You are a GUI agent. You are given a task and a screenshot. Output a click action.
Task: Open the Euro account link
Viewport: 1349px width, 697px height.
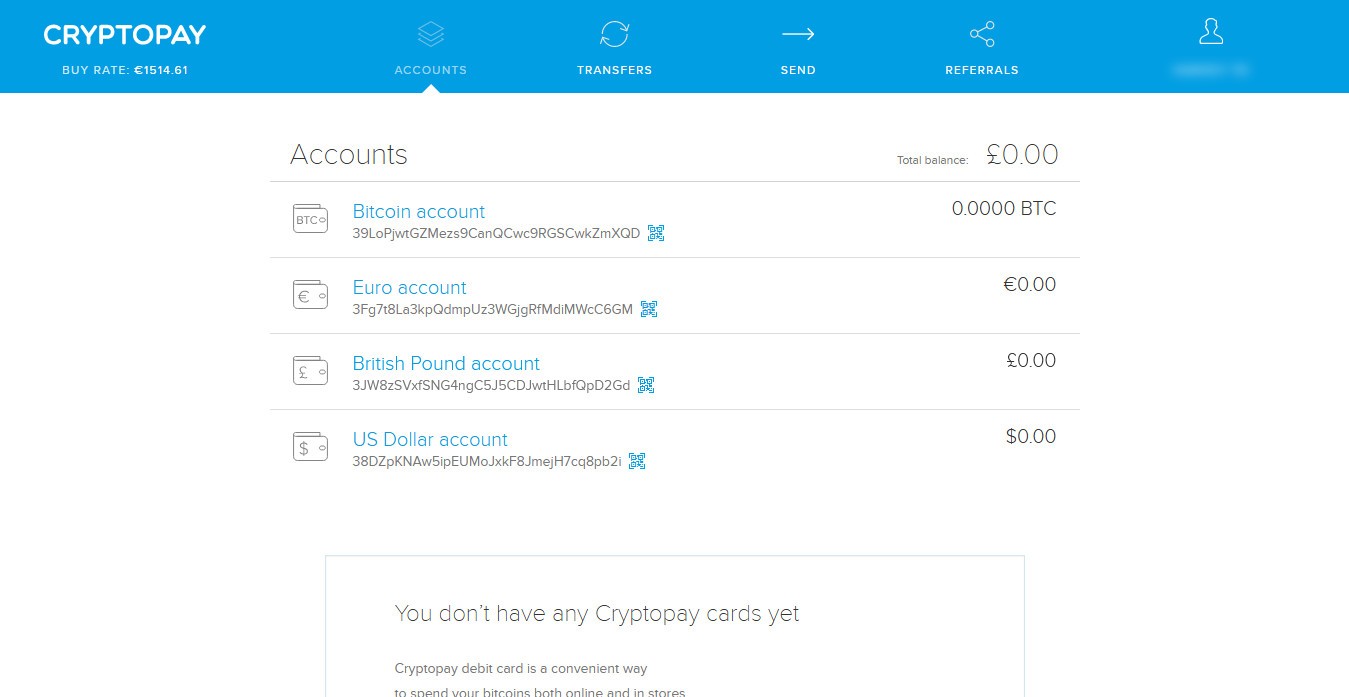tap(409, 287)
